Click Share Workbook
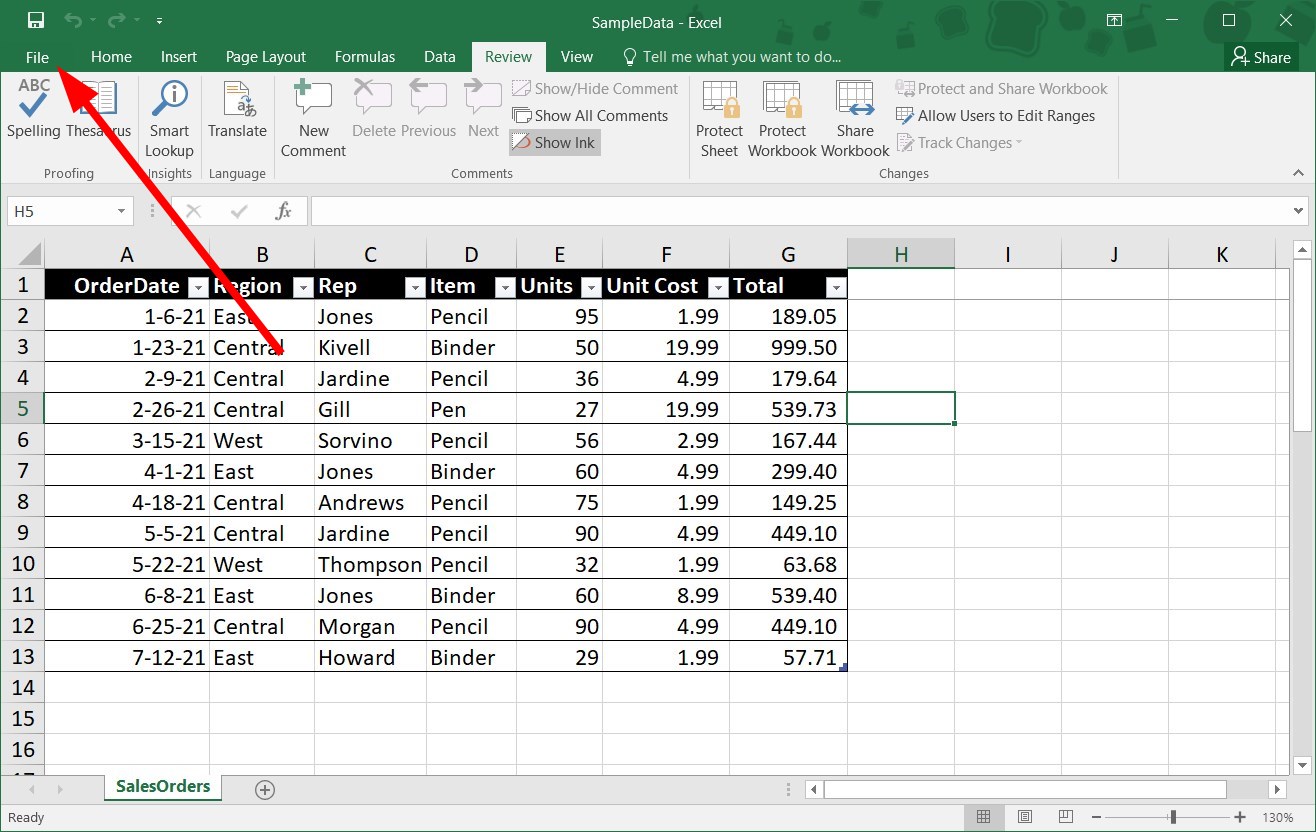 click(x=855, y=119)
